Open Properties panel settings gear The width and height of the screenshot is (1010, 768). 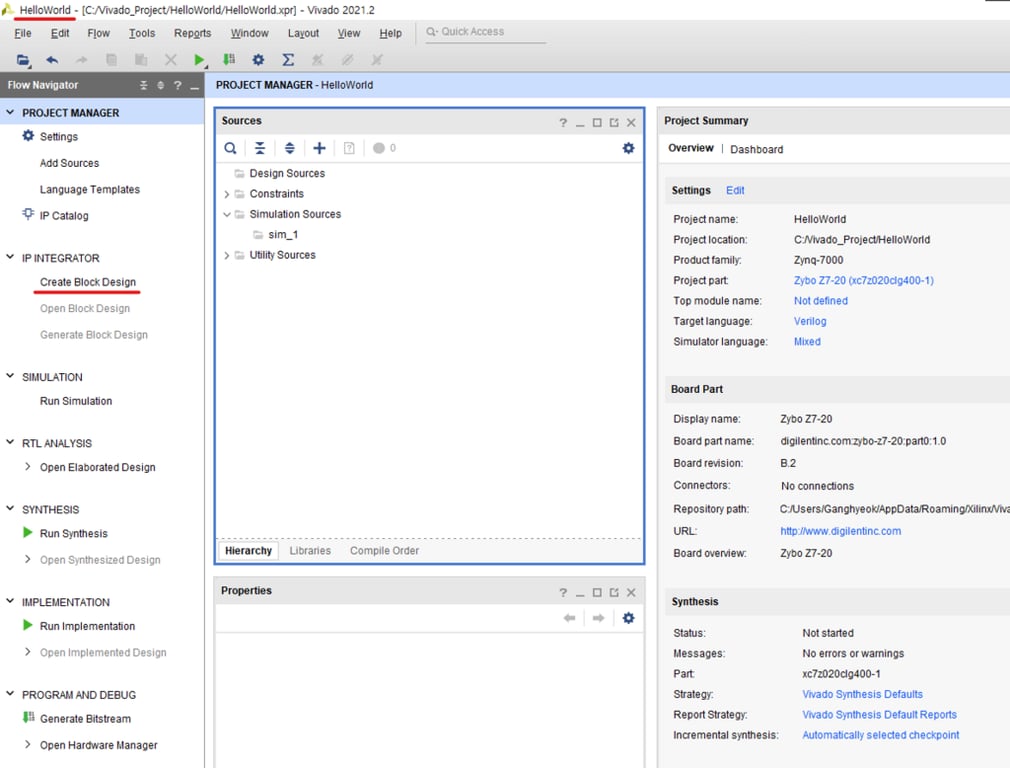629,618
